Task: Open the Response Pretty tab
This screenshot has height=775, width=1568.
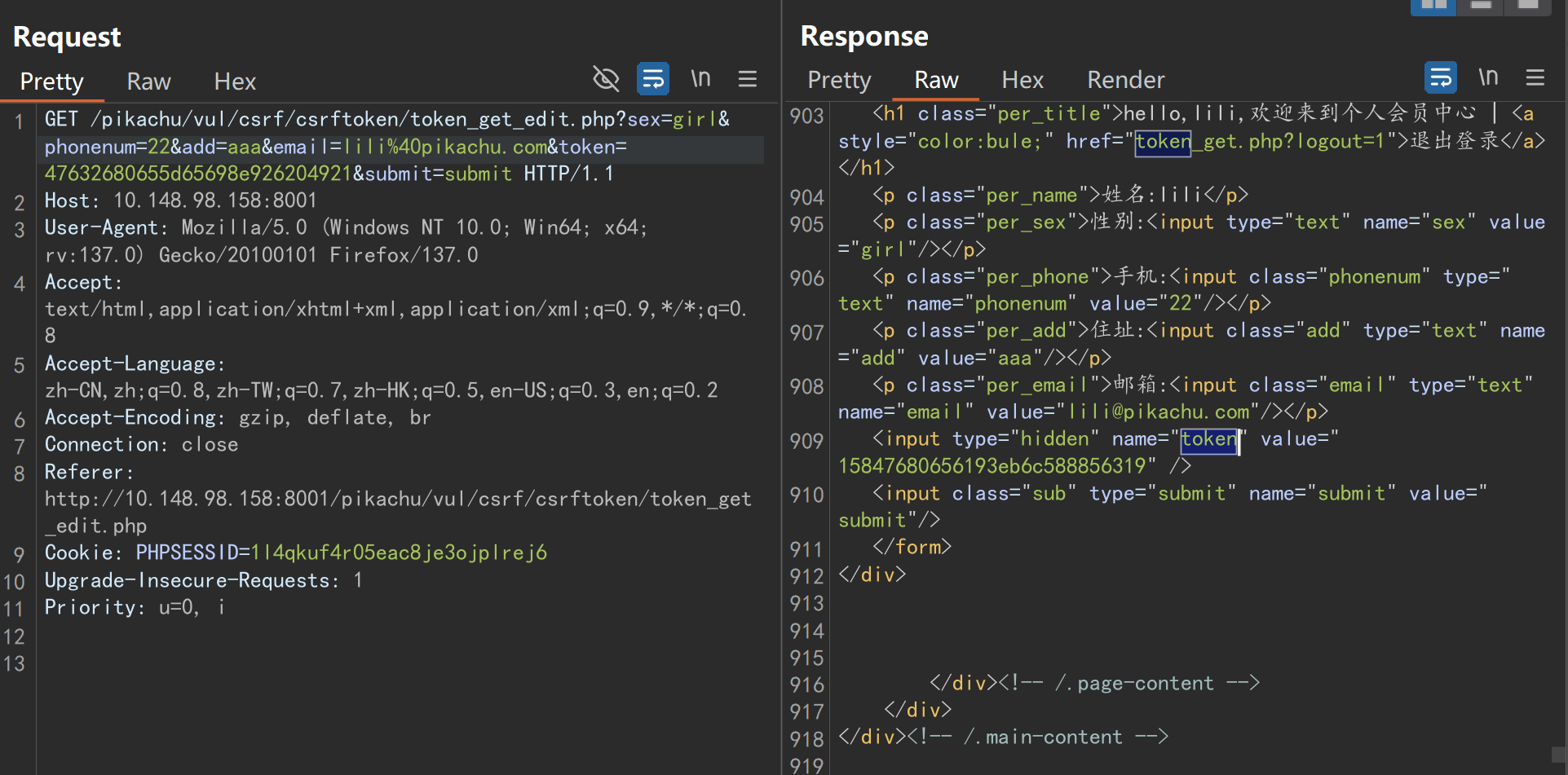Action: coord(839,80)
